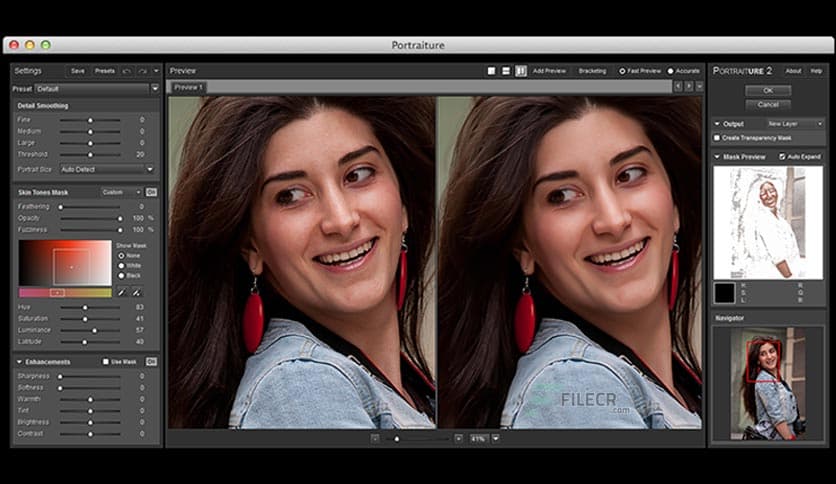Select the side-by-side preview layout icon
This screenshot has width=836, height=484.
(521, 71)
